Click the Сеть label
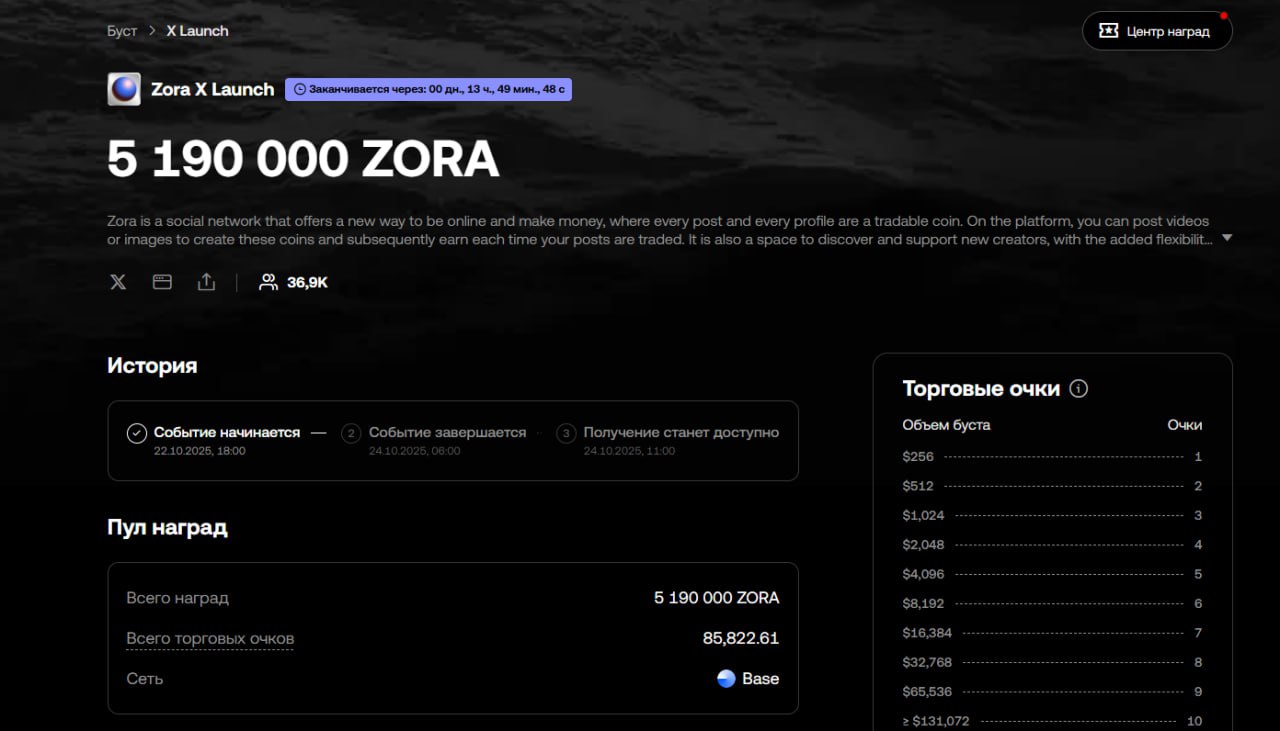 tap(144, 678)
